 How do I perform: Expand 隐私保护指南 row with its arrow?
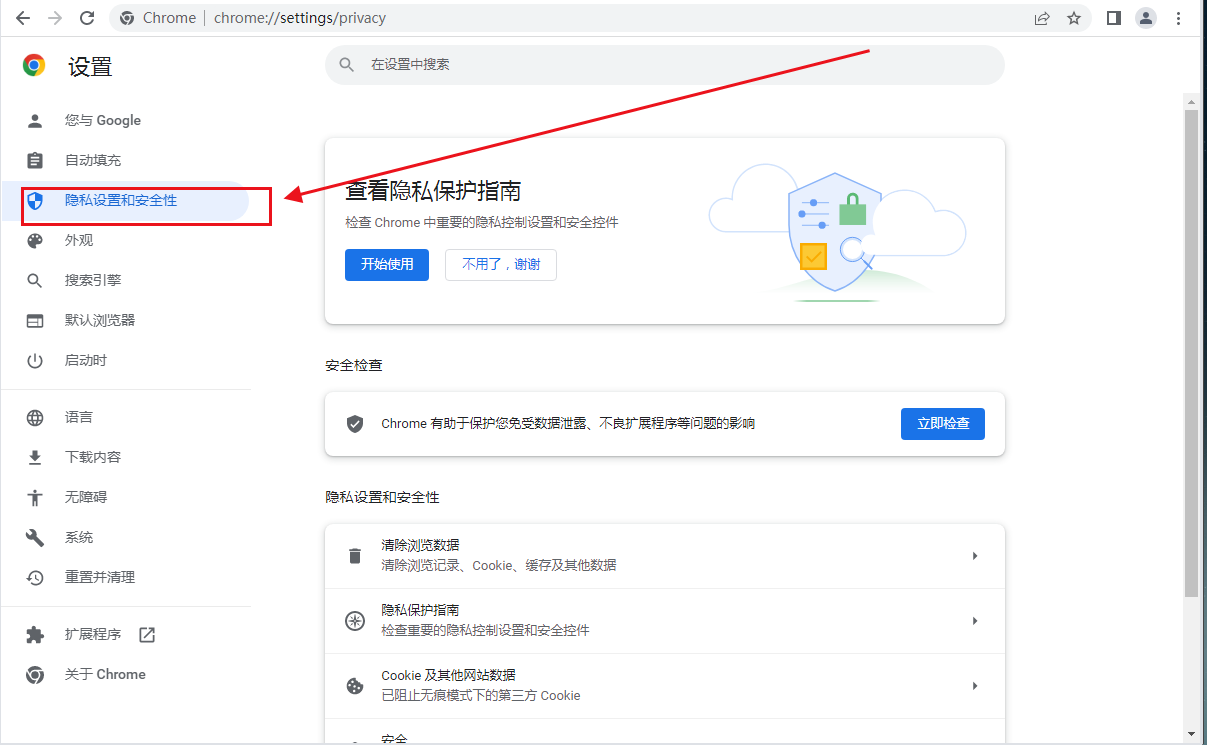(975, 621)
